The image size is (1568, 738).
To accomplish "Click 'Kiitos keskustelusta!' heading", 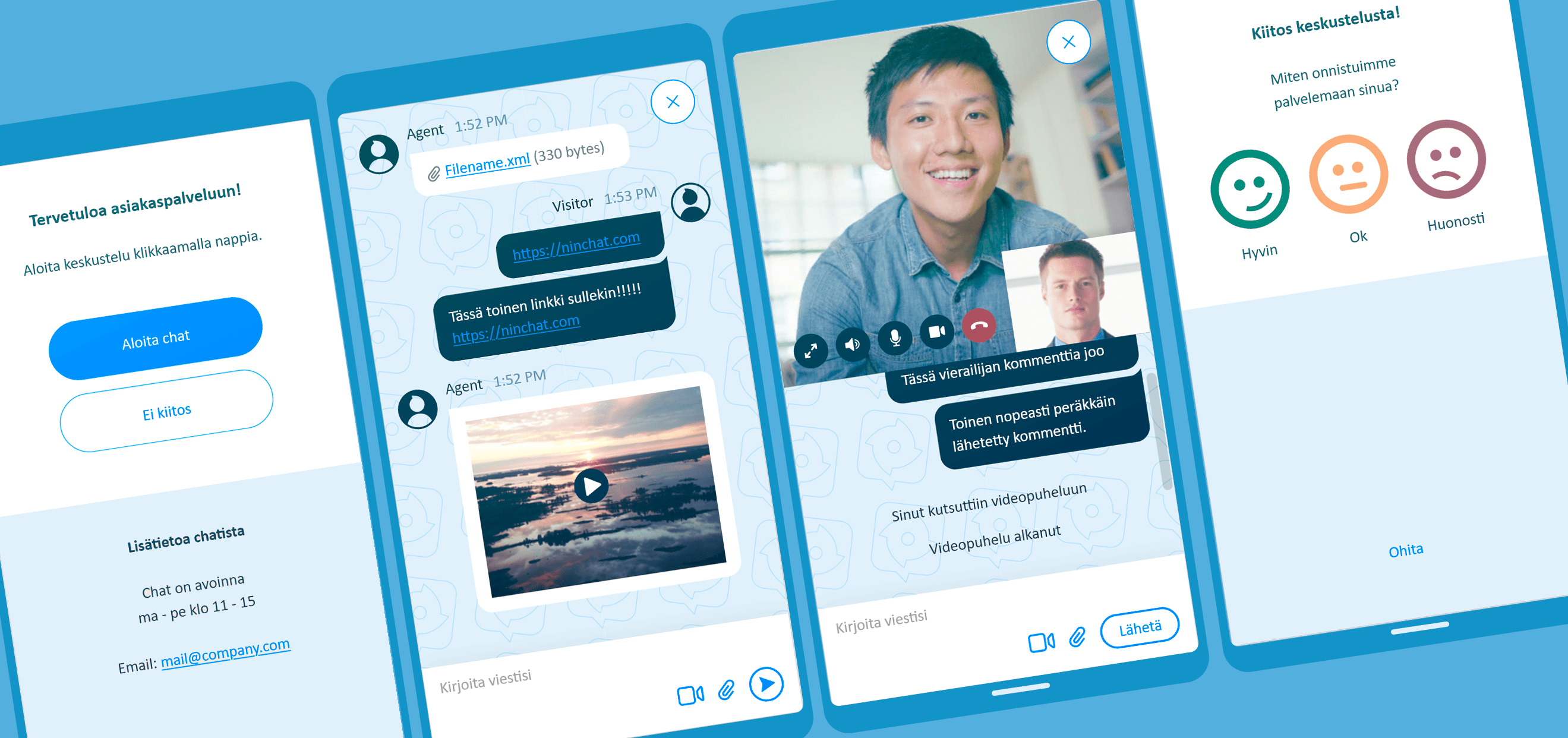I will [1325, 23].
